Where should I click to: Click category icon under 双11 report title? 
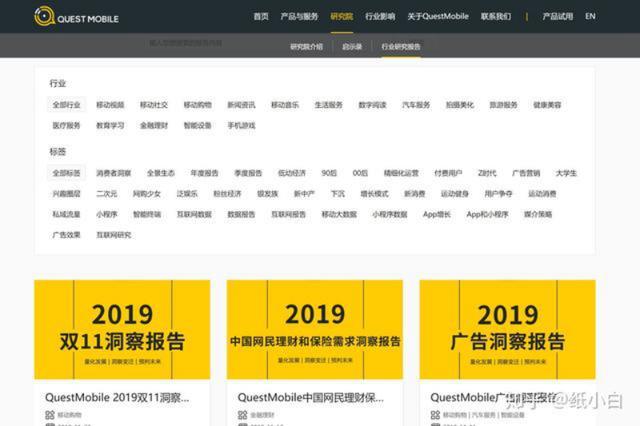[x=50, y=415]
